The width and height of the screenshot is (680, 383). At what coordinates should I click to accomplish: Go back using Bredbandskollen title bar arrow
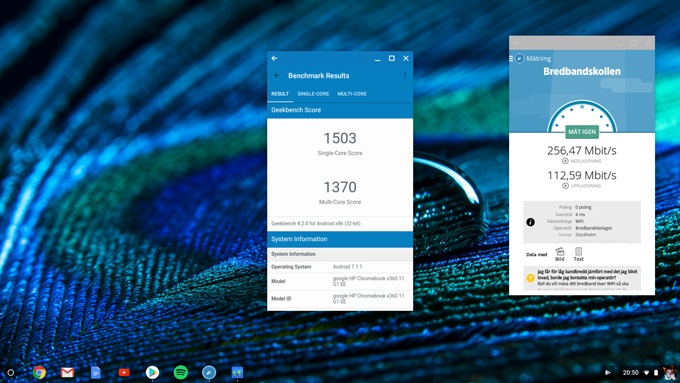coord(517,43)
